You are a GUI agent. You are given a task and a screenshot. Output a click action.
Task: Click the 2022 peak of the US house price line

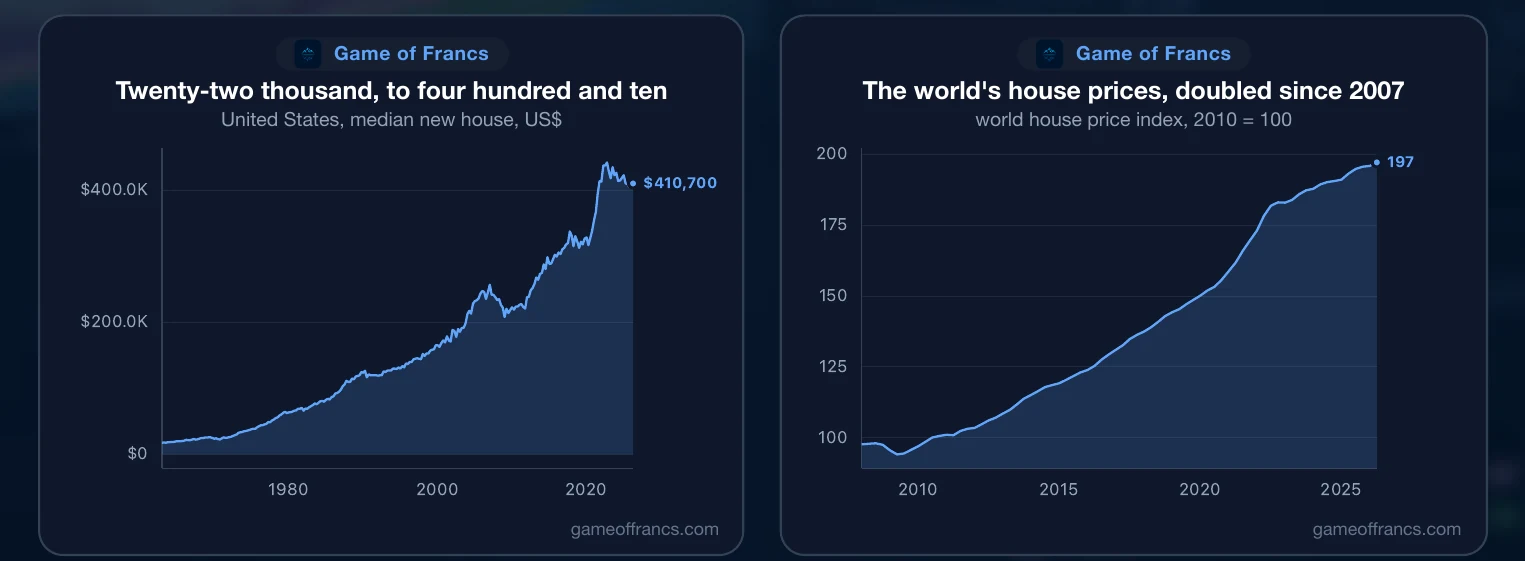[x=605, y=163]
